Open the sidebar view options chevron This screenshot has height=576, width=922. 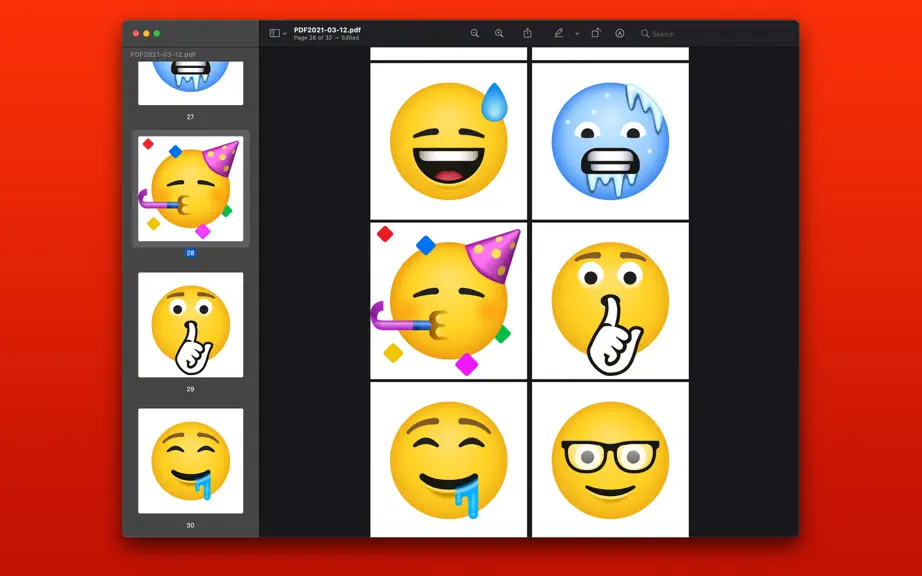coord(285,34)
